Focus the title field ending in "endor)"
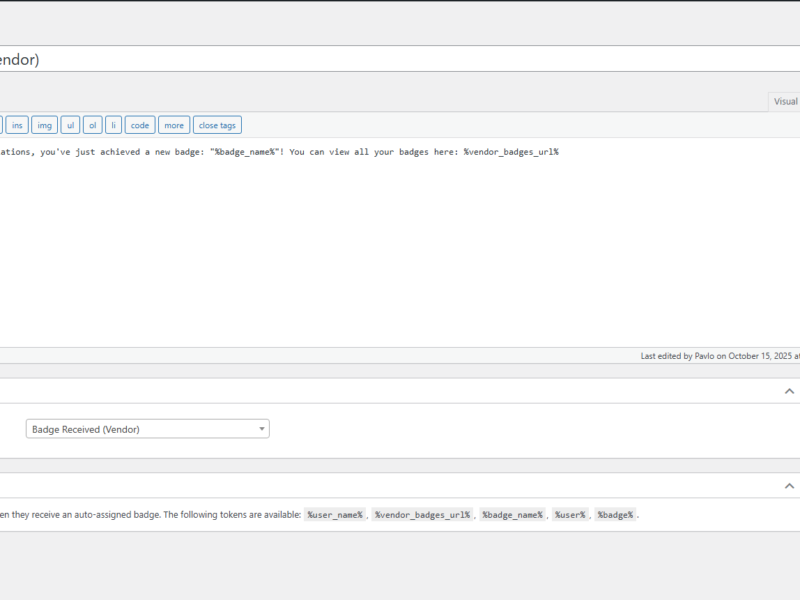Viewport: 800px width, 600px height. click(x=400, y=59)
